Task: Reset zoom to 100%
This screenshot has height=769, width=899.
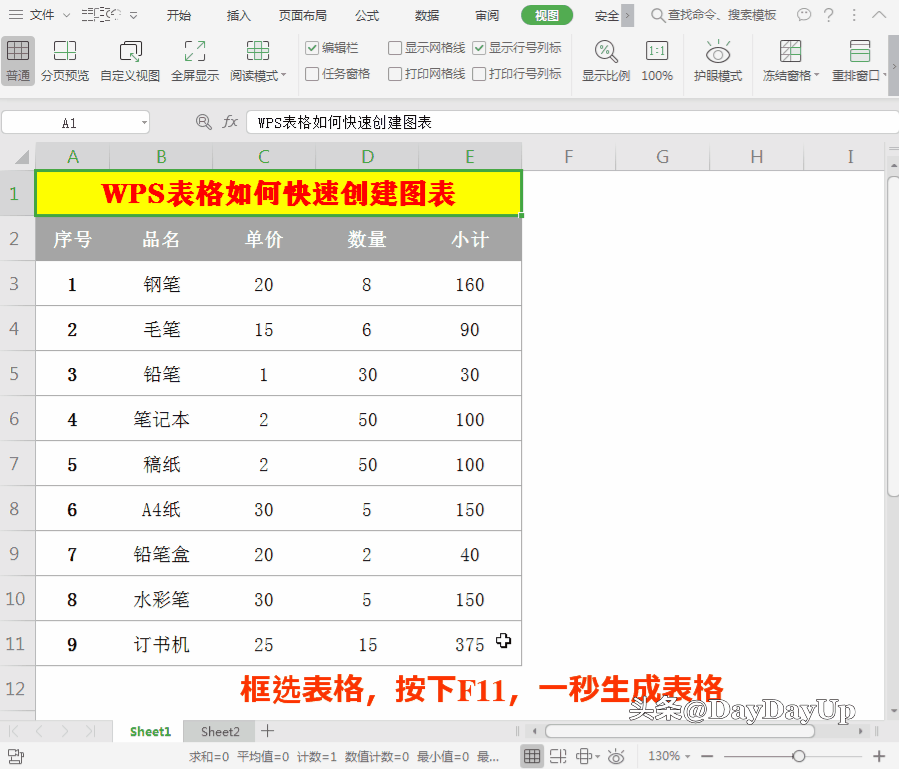Action: click(x=656, y=61)
